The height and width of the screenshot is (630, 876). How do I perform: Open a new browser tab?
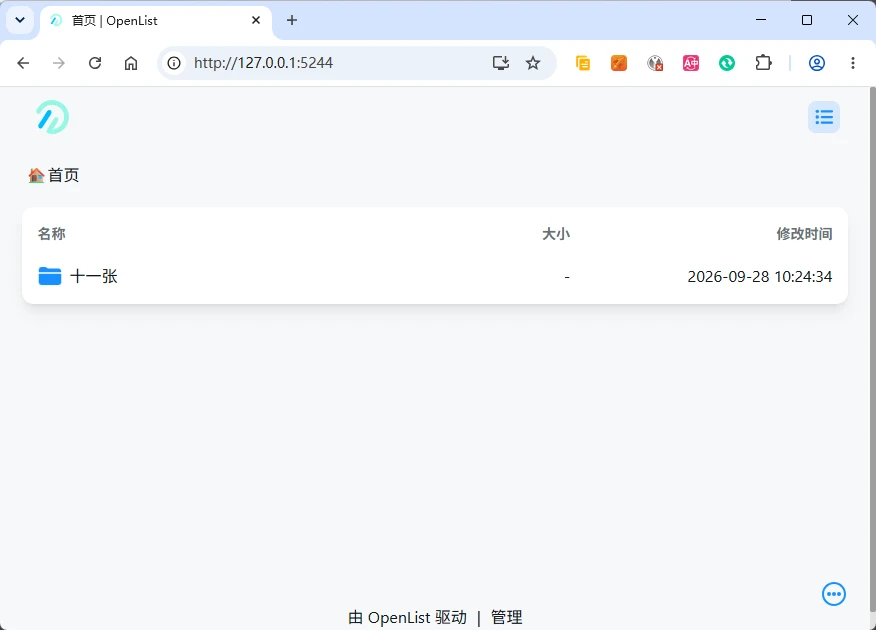pos(292,20)
